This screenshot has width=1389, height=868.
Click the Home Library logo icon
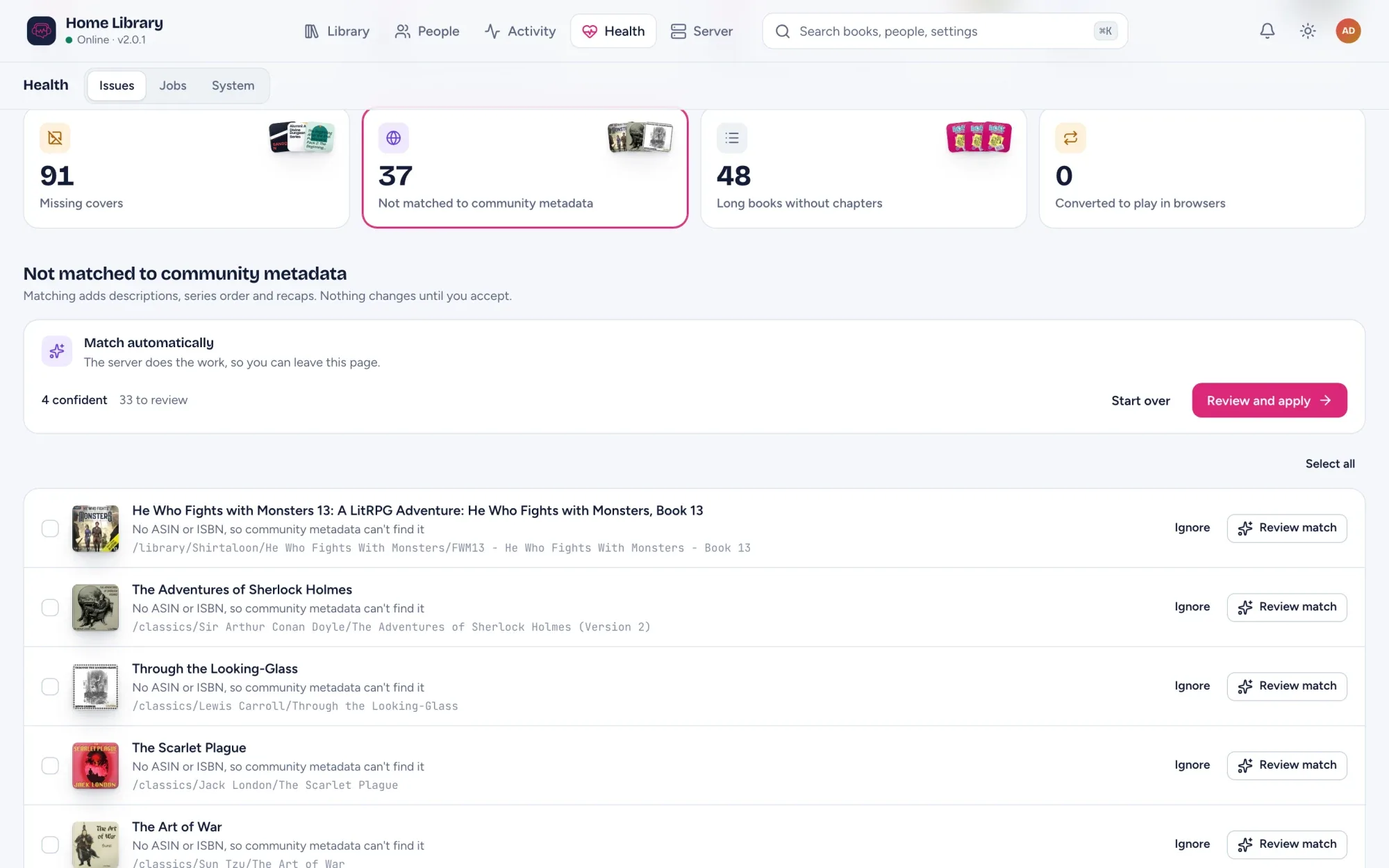pyautogui.click(x=41, y=31)
